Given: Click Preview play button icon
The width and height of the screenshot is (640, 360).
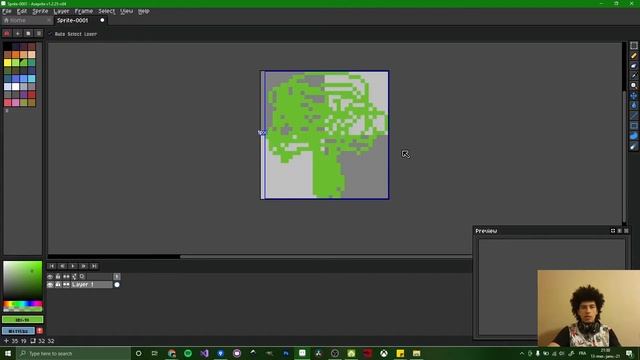Looking at the screenshot, I should 620,231.
